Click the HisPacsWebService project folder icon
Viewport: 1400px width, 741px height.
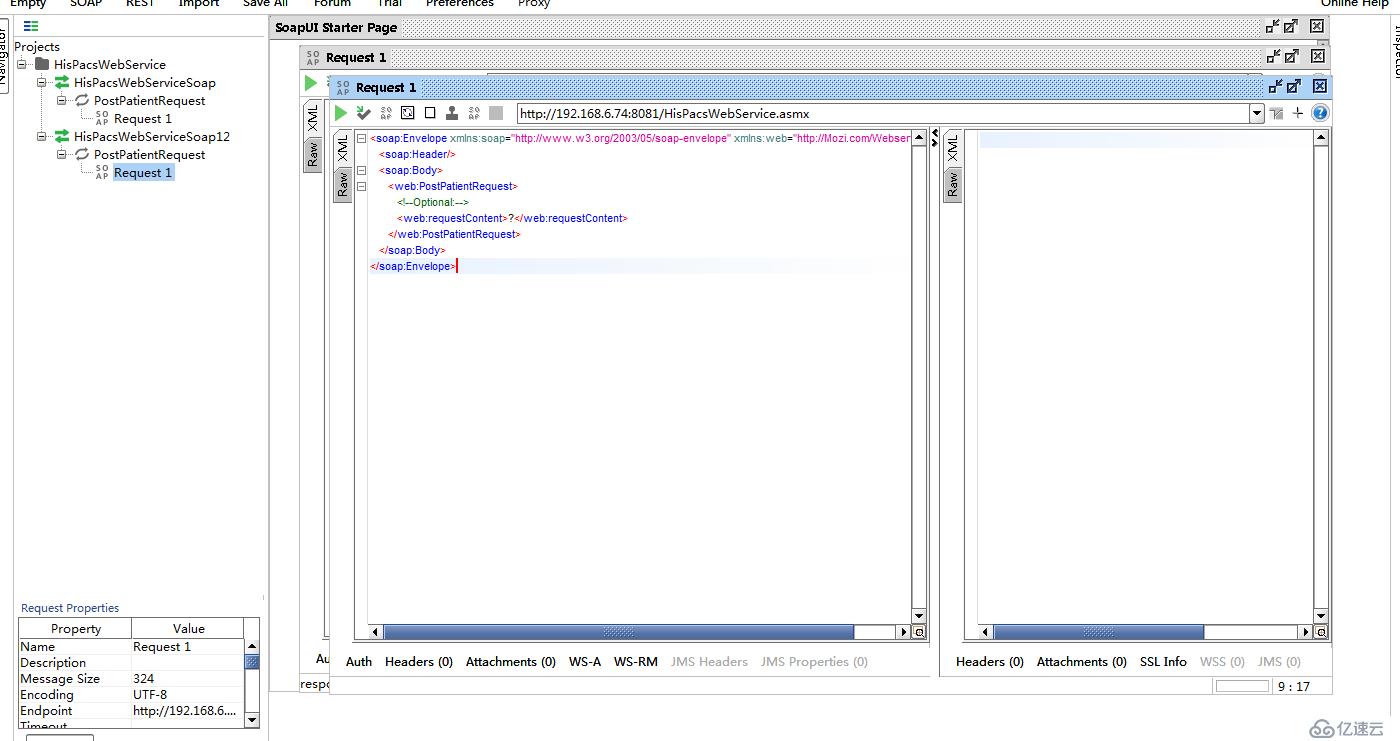pyautogui.click(x=42, y=64)
